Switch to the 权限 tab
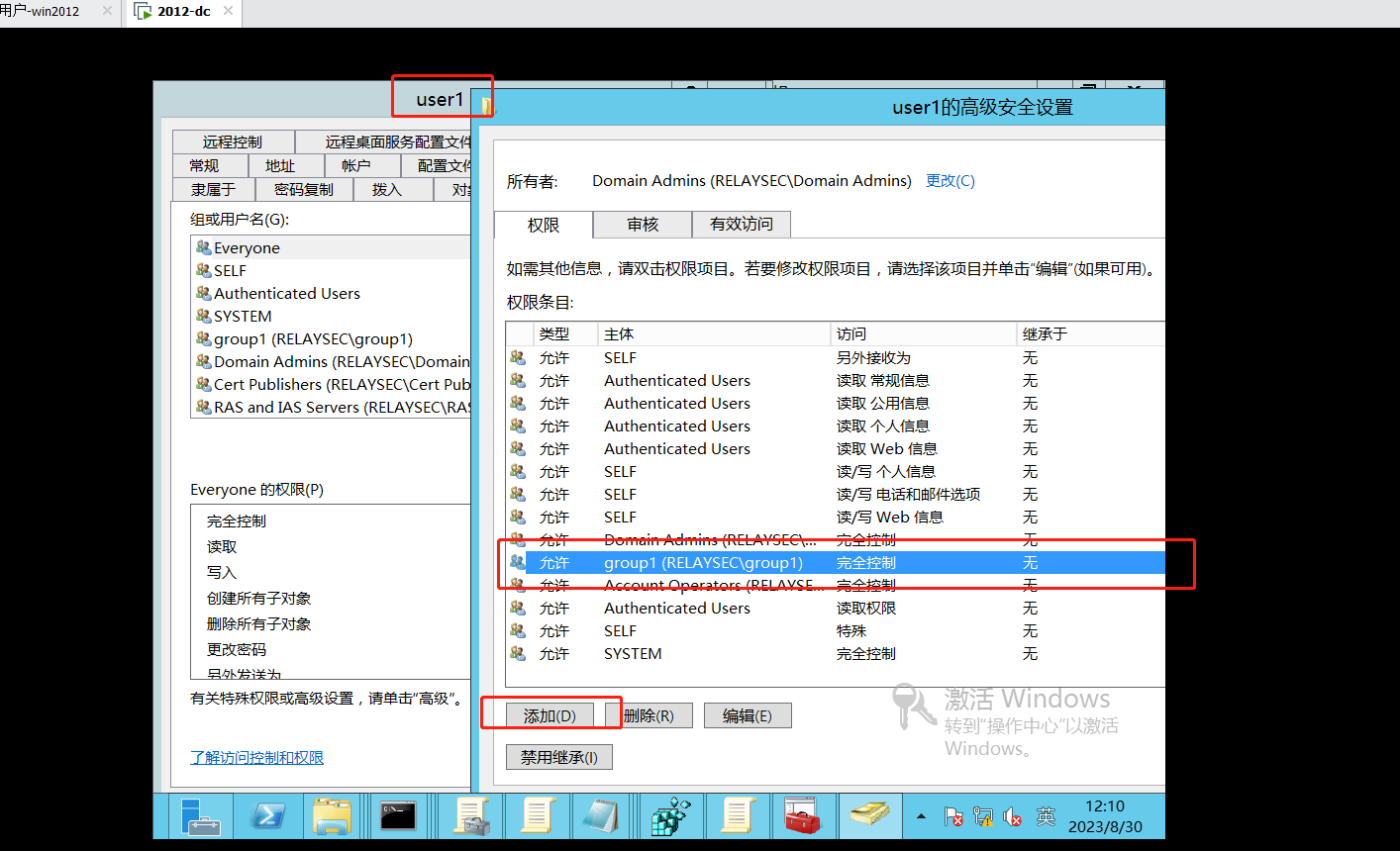This screenshot has height=851, width=1400. pos(544,225)
